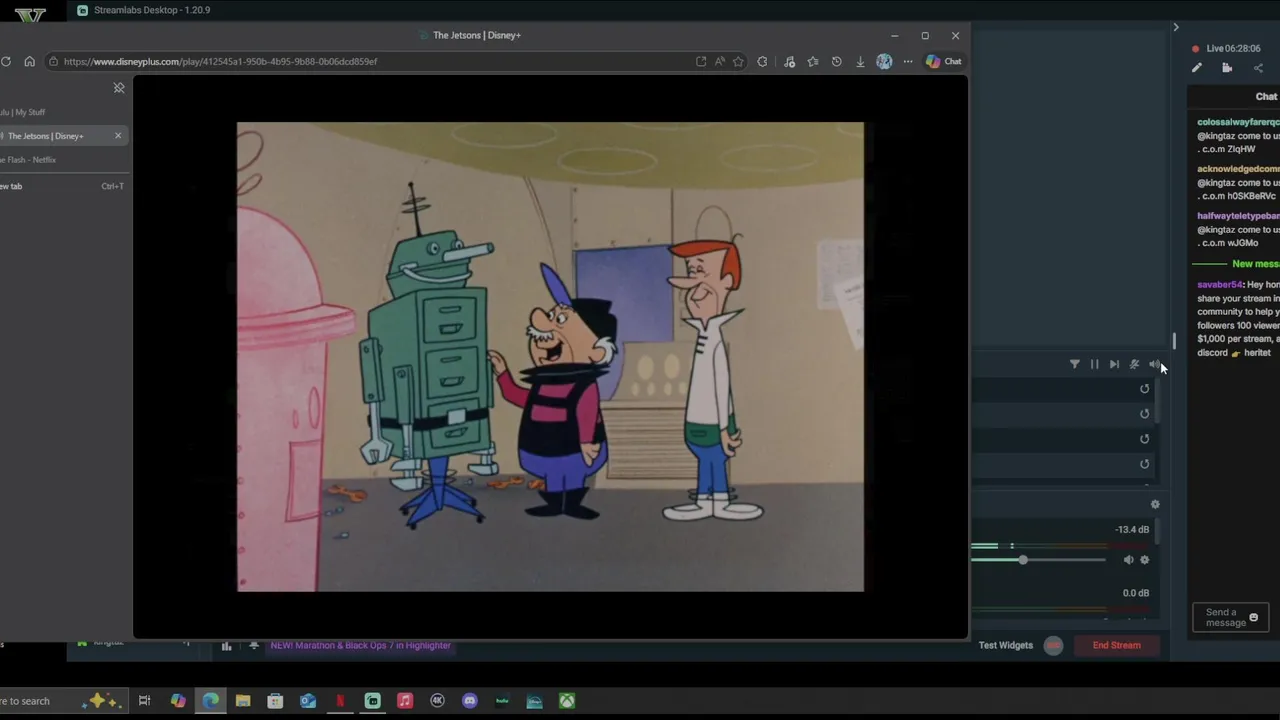Click username savaber54 in chat
This screenshot has height=720, width=1280.
point(1219,285)
